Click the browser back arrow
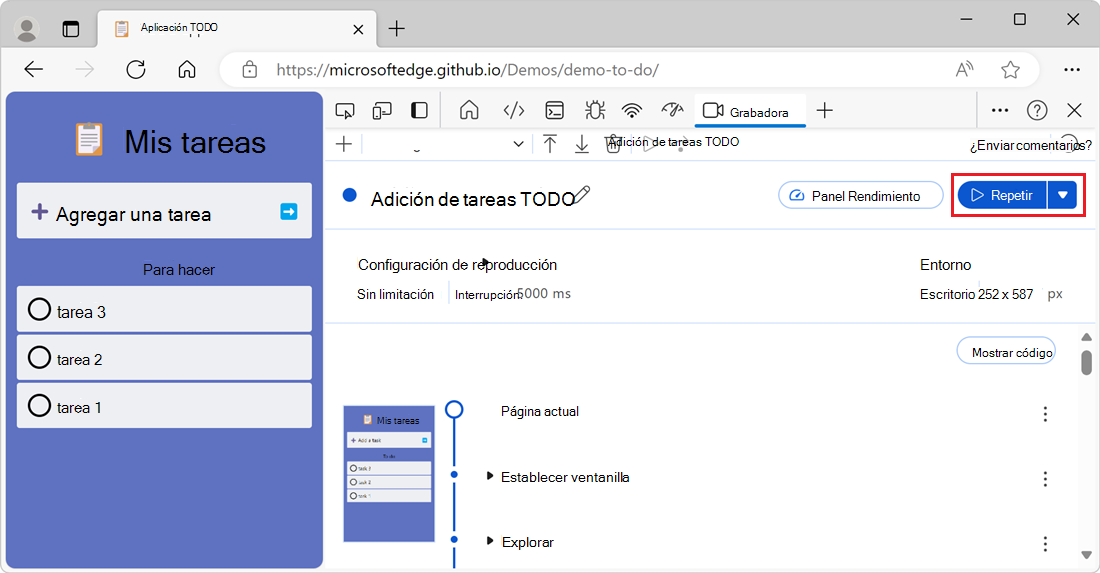 [33, 69]
